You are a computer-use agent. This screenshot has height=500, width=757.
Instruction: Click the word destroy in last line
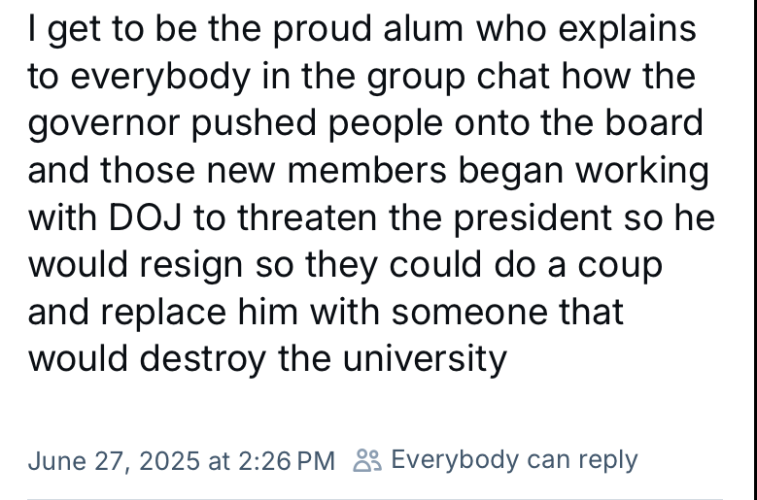click(203, 360)
